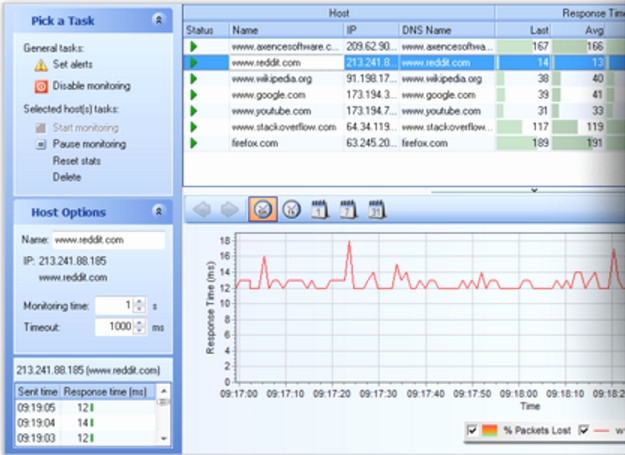This screenshot has height=455, width=625.
Task: Sort by the DNS Name column header
Action: click(x=447, y=30)
